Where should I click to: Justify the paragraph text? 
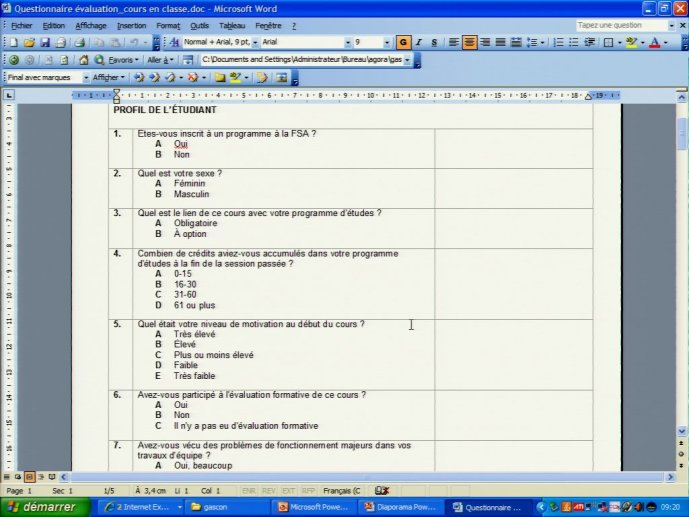pyautogui.click(x=500, y=43)
